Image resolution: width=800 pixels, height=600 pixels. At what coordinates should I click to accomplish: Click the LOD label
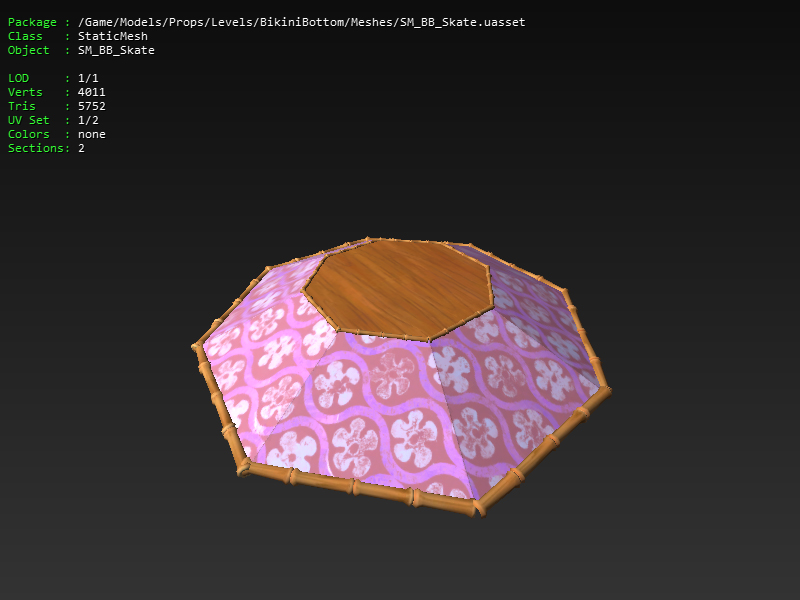18,78
